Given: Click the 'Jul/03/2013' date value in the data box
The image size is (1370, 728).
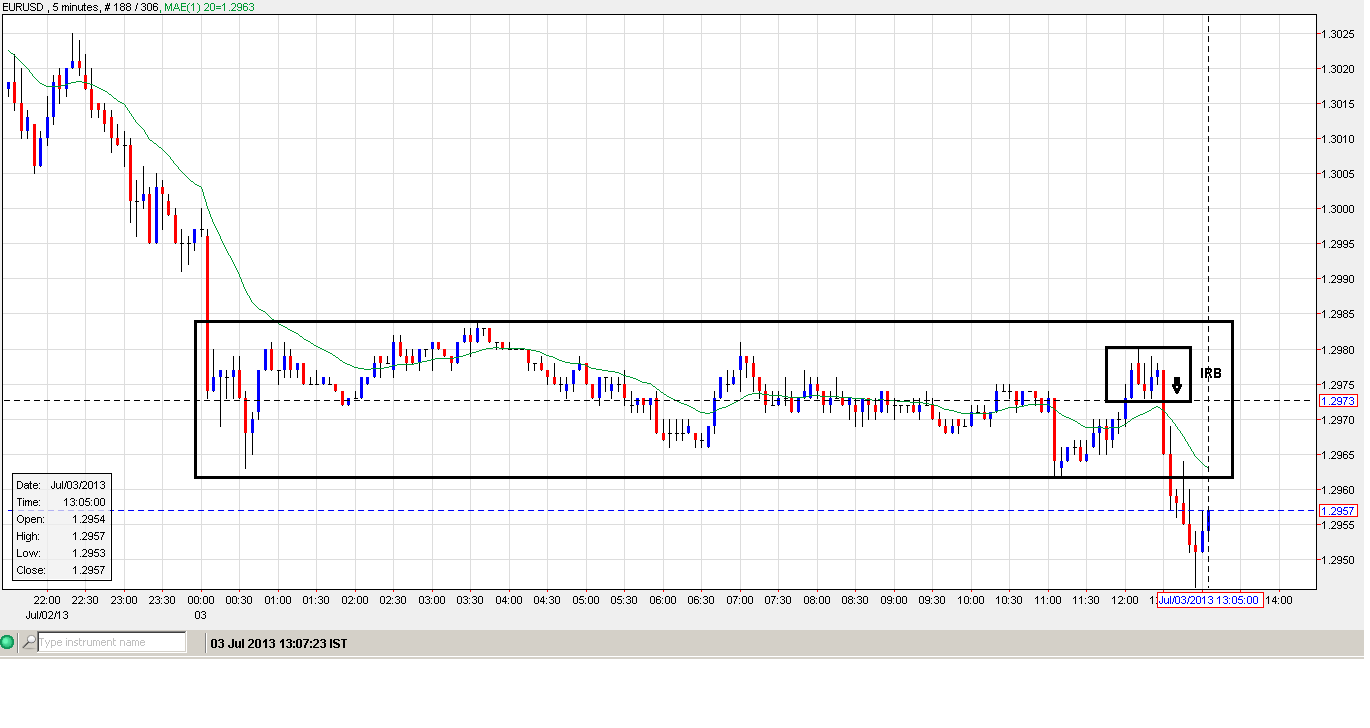Looking at the screenshot, I should (x=78, y=485).
